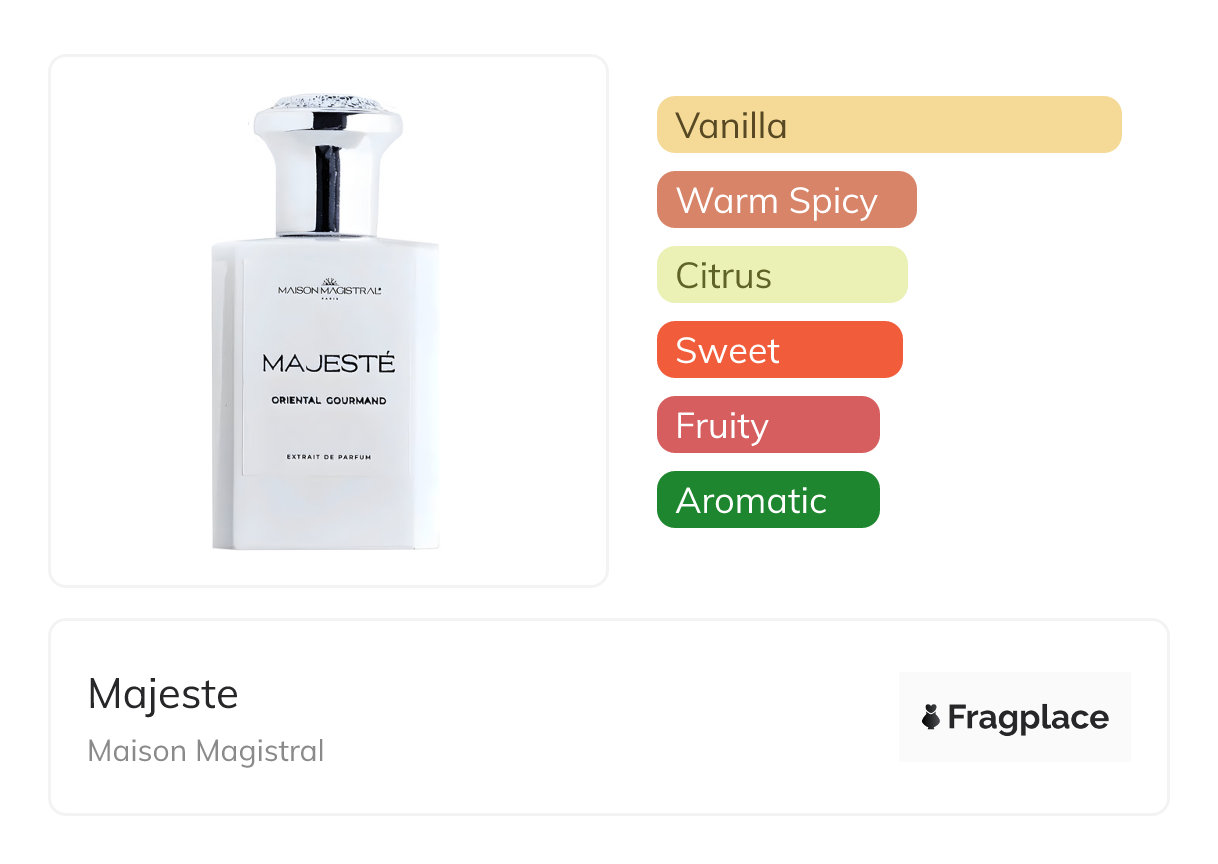Viewport: 1218px width, 864px height.
Task: Open the Majeste perfume title
Action: 163,693
